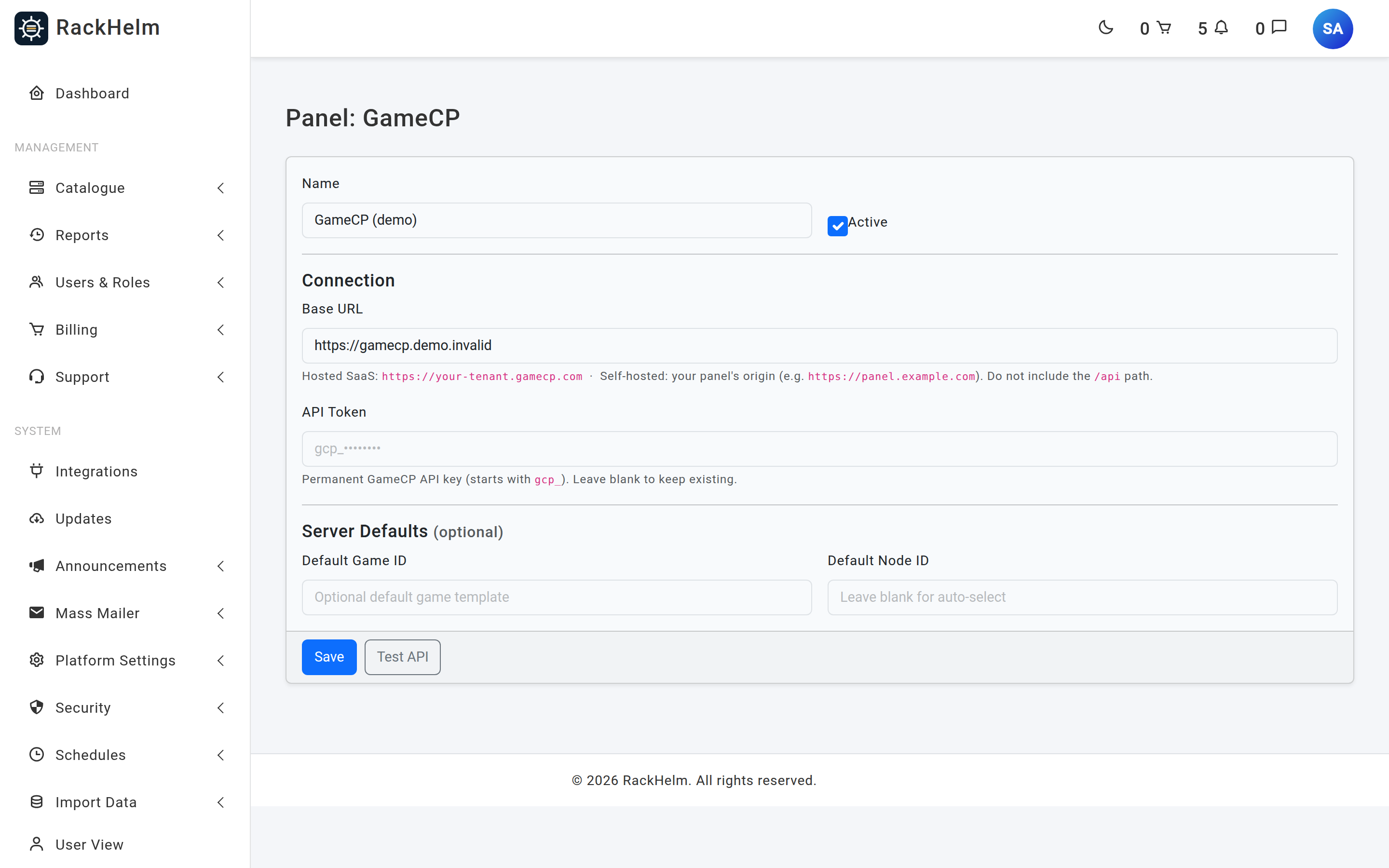The width and height of the screenshot is (1389, 868).
Task: Open the User View menu item
Action: 124,844
